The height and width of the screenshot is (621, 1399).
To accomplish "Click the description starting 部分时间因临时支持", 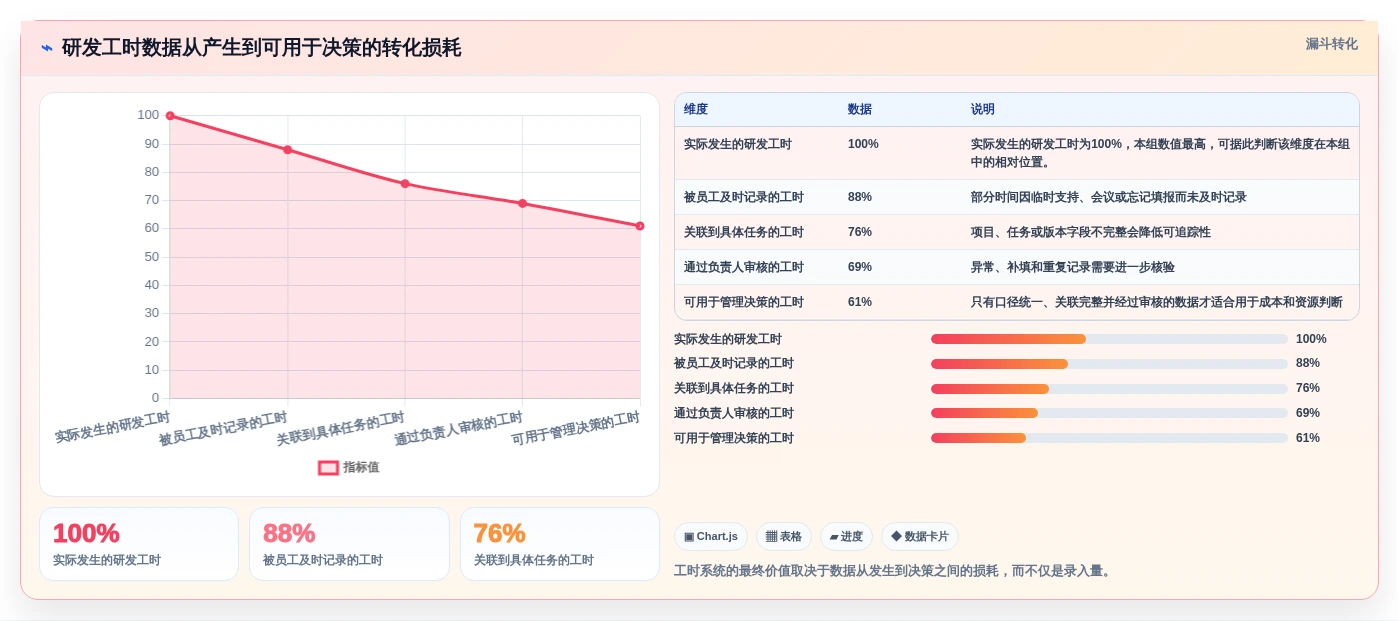I will tap(1109, 197).
